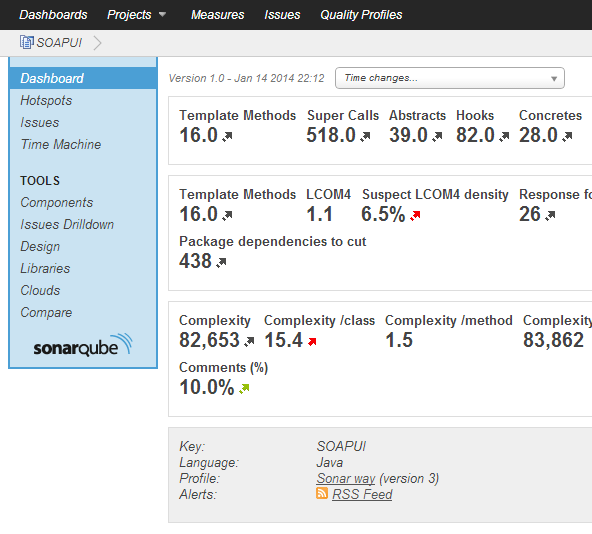The width and height of the screenshot is (592, 534).
Task: Click the value 83,862
Action: tap(553, 340)
